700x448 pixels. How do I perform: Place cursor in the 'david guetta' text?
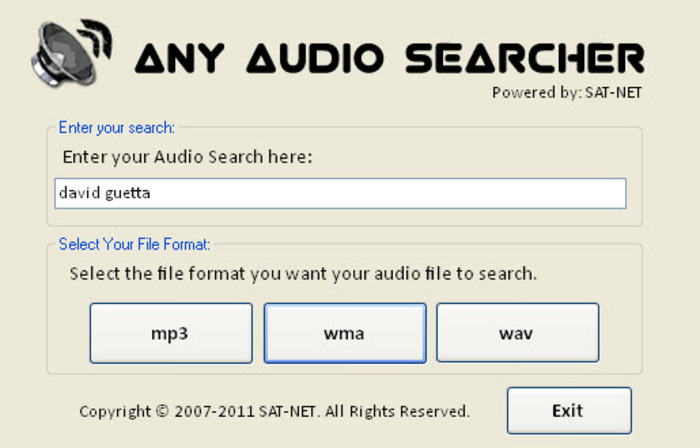pyautogui.click(x=104, y=193)
